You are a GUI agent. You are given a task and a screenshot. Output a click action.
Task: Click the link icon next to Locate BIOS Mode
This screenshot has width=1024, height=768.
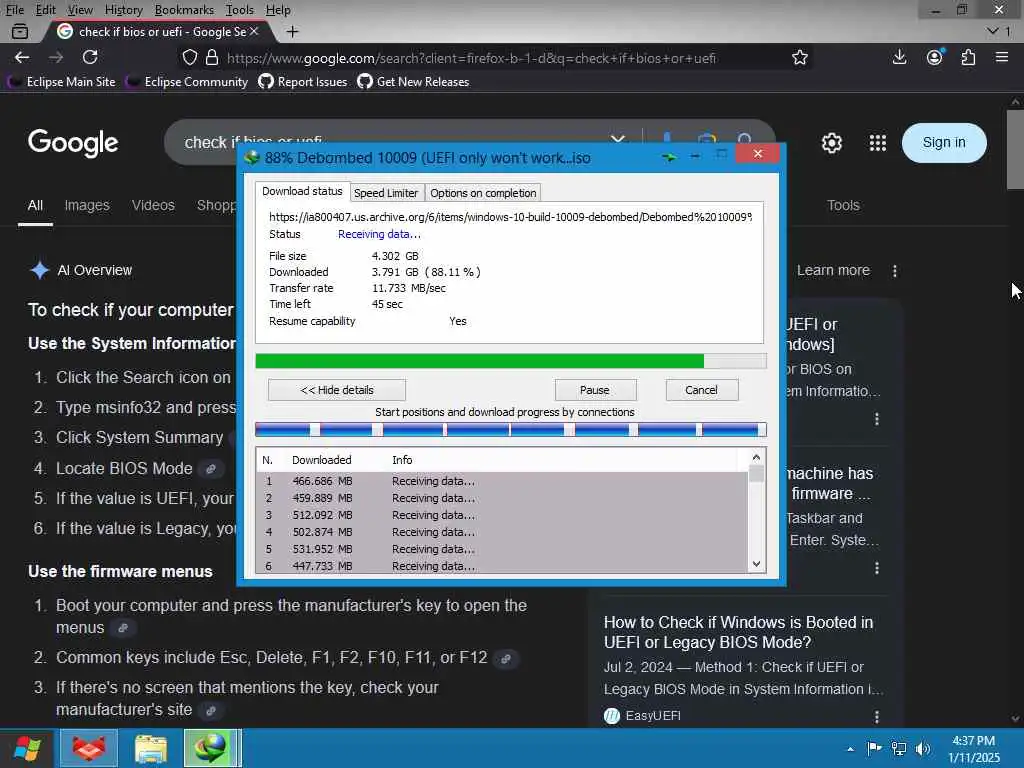click(x=210, y=469)
